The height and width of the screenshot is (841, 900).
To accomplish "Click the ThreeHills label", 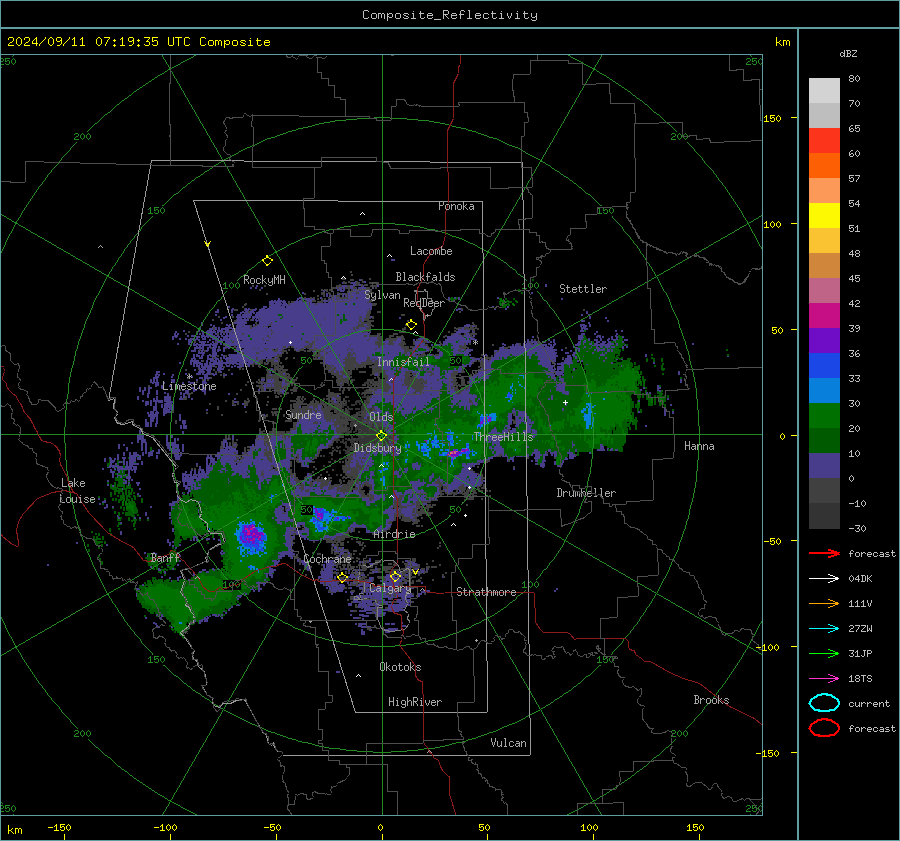I will pos(503,437).
